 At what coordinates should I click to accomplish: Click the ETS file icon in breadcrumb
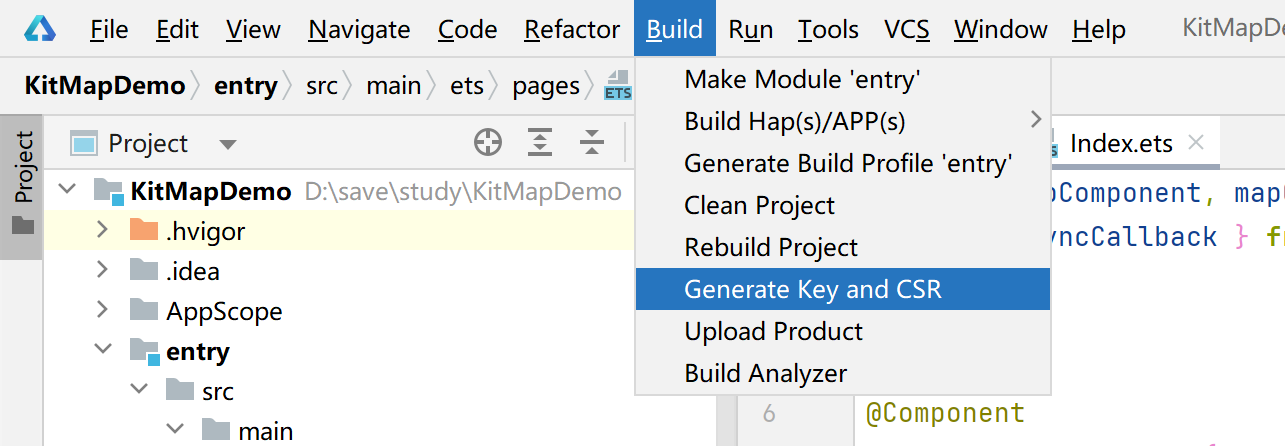point(618,86)
